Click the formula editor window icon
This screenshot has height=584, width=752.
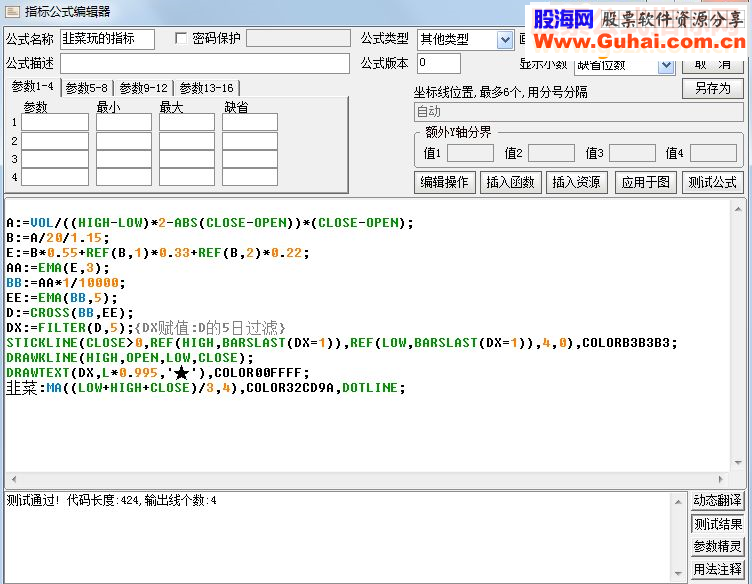pyautogui.click(x=12, y=11)
